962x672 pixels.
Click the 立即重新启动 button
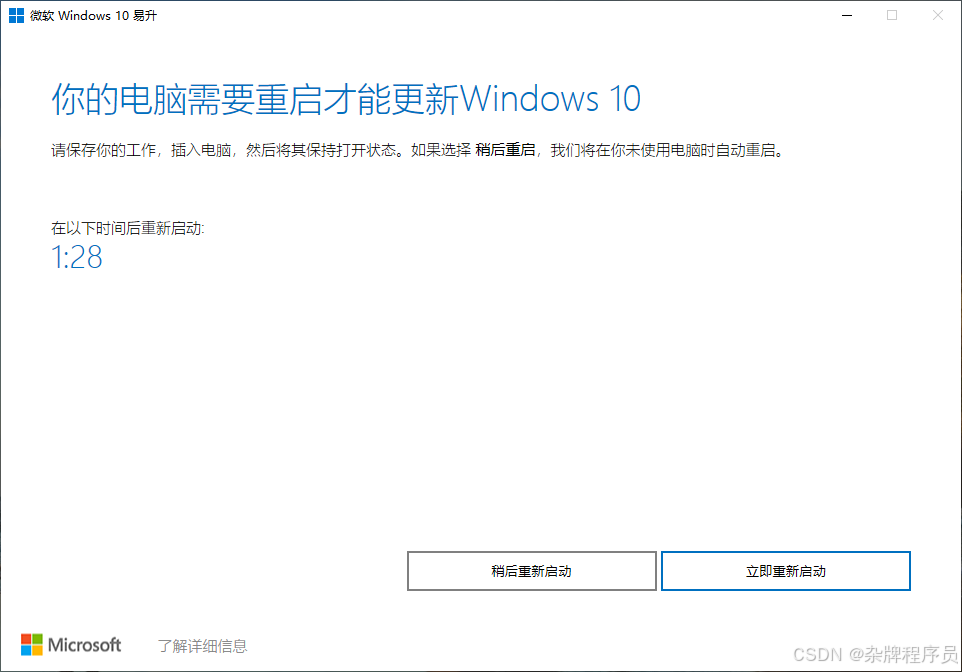pos(786,571)
